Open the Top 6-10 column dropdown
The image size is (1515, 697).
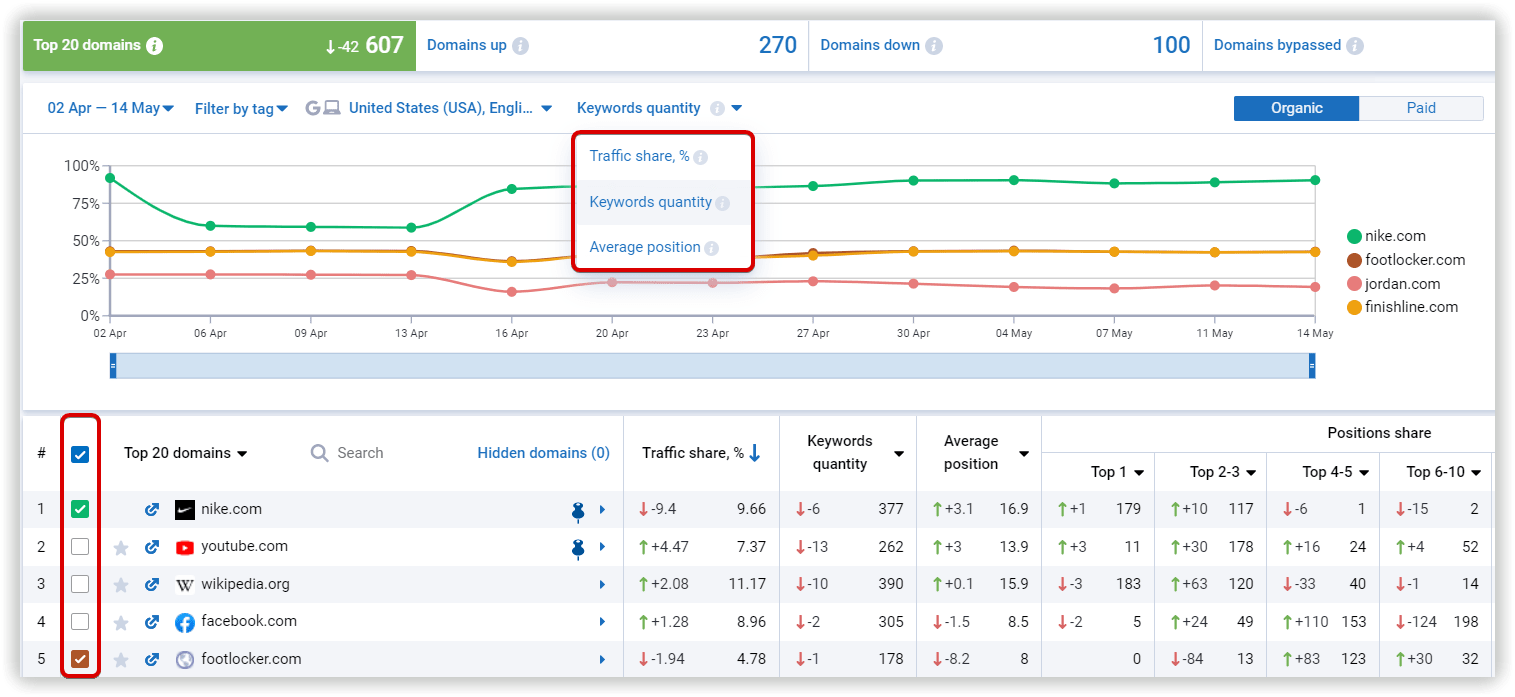click(1476, 472)
